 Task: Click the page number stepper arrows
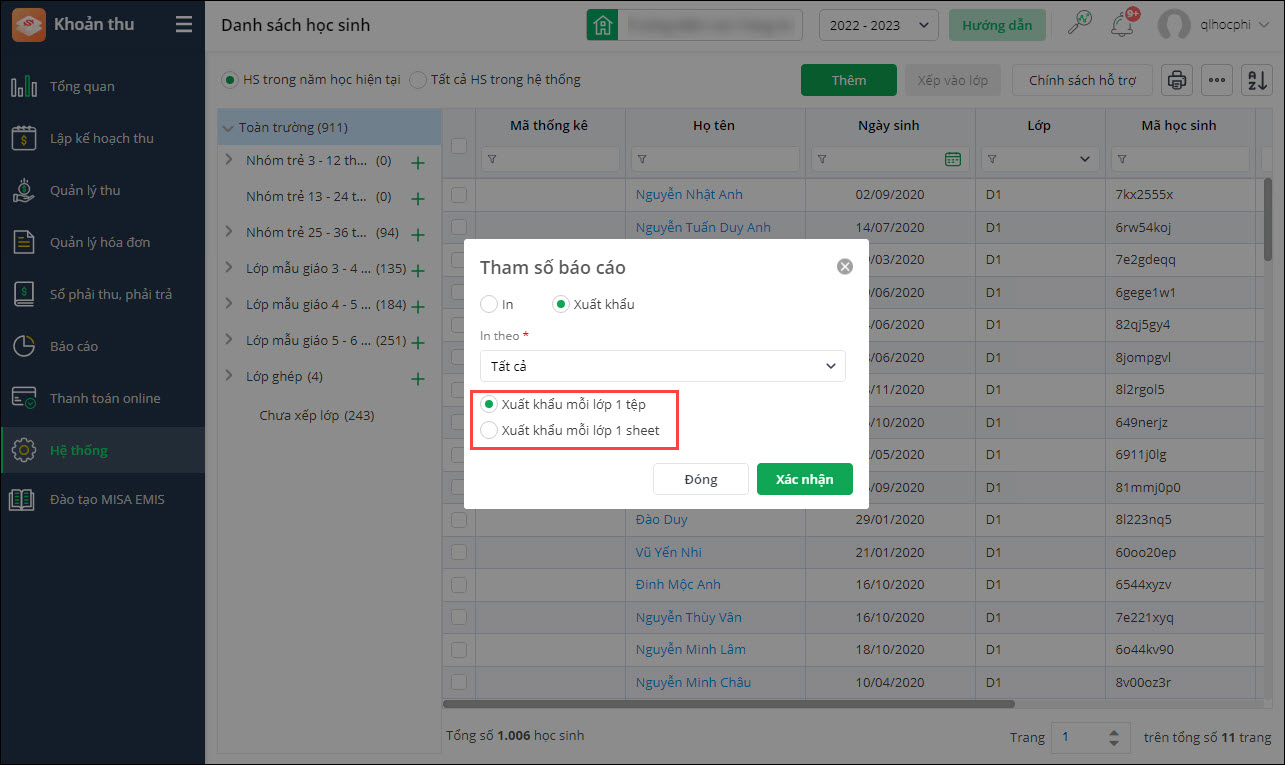point(1114,738)
